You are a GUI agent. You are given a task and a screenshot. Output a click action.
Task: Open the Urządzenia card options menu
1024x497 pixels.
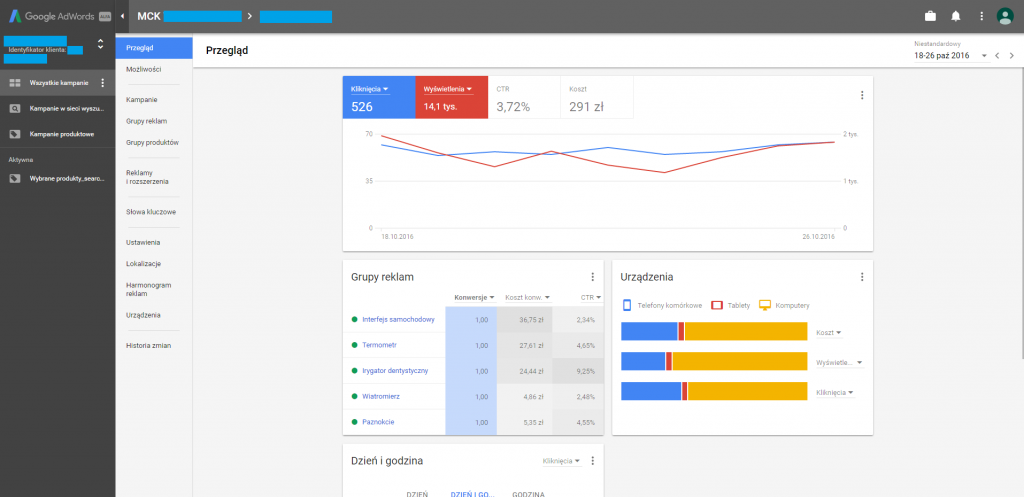point(861,277)
